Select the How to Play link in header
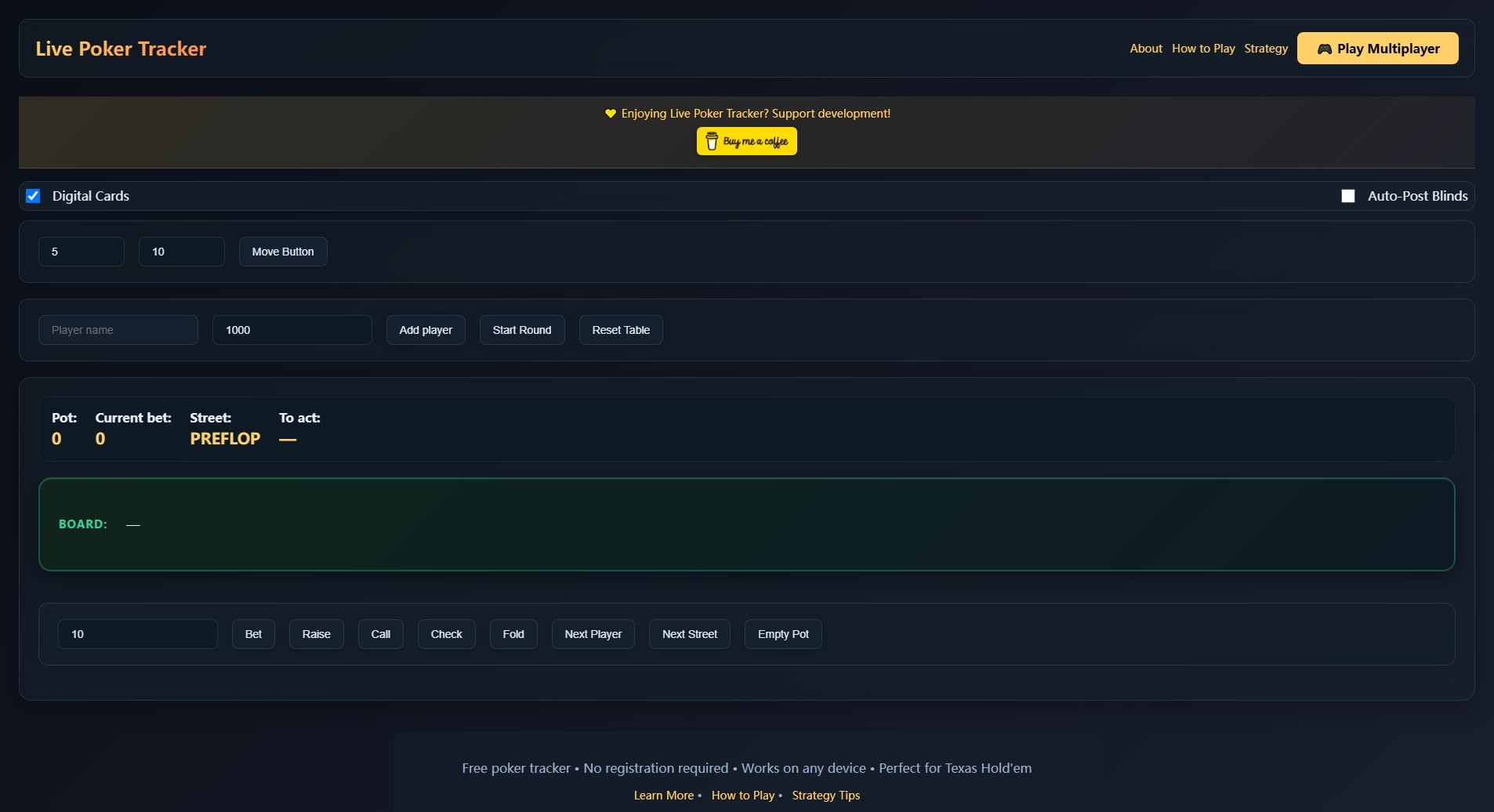 [x=1202, y=48]
